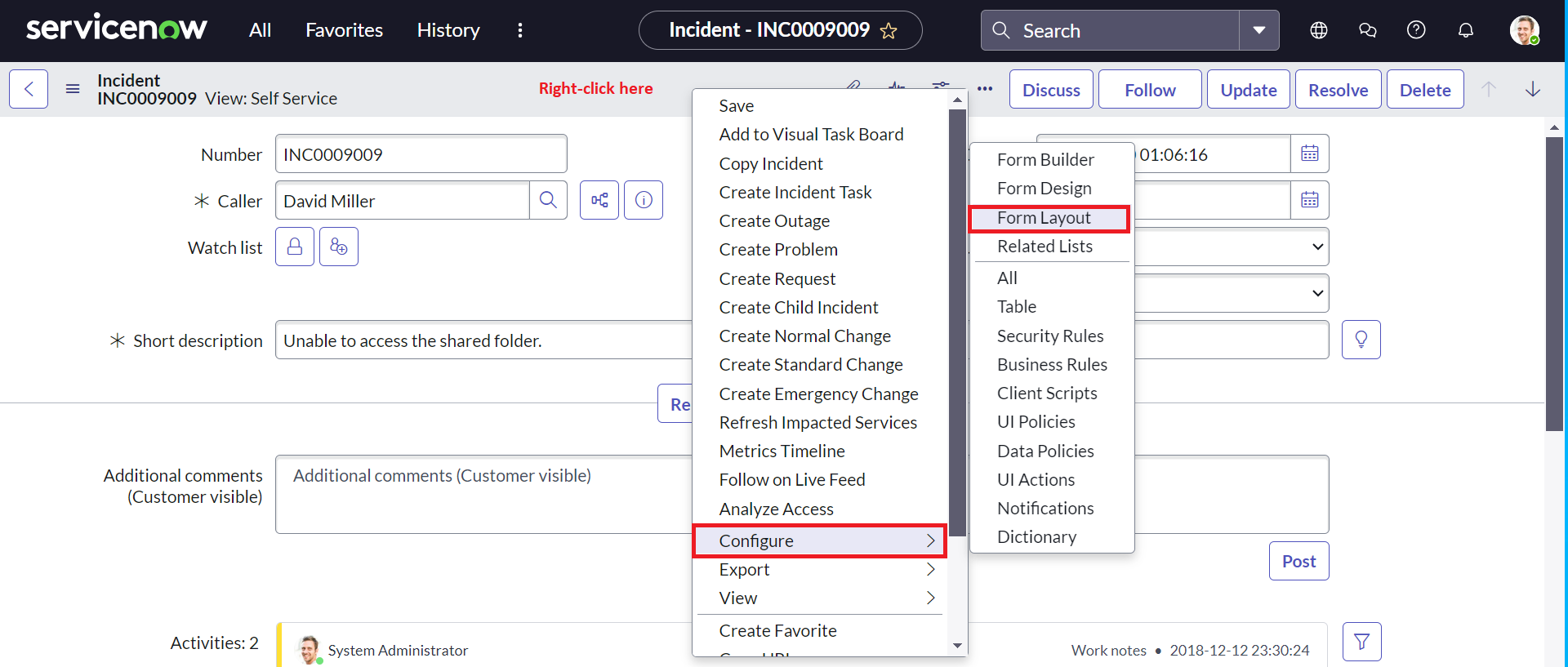Add Incident INC0009009 to favorites star

click(889, 31)
